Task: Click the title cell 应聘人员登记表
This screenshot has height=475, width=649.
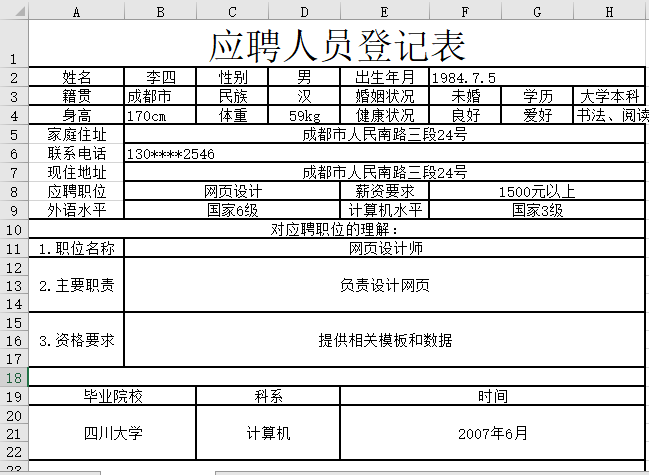Action: click(337, 46)
